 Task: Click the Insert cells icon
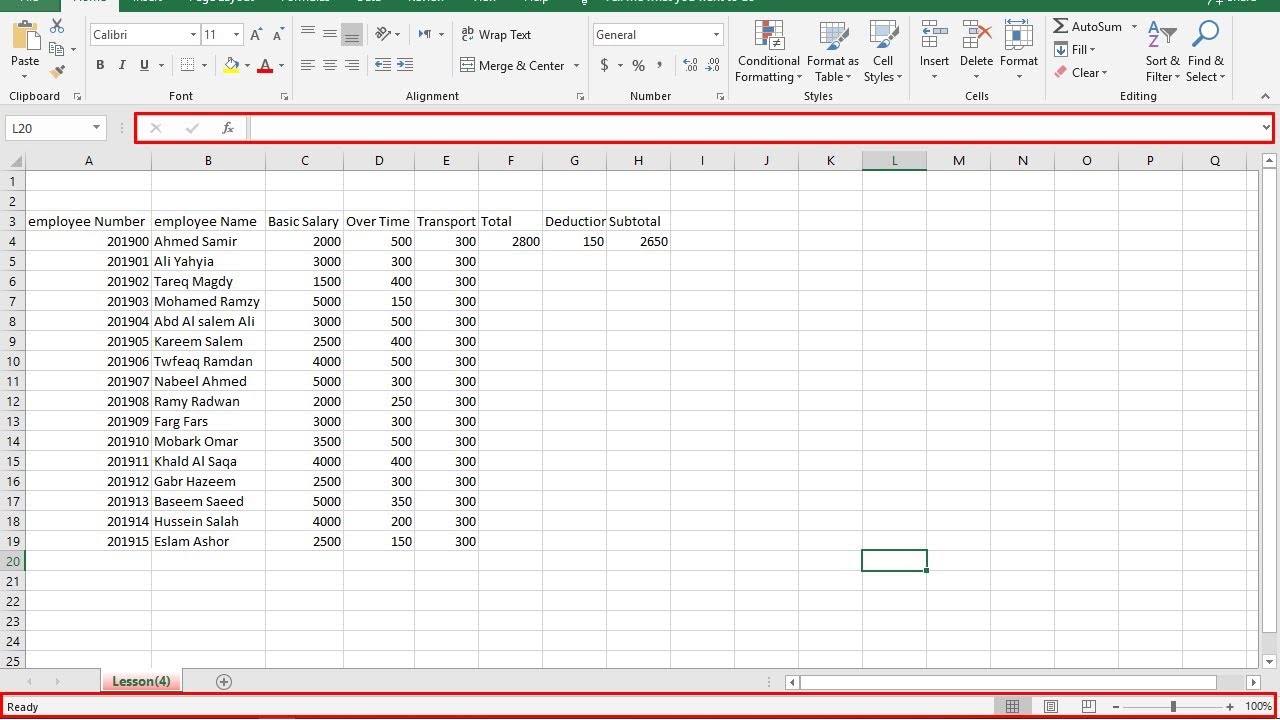pos(935,36)
